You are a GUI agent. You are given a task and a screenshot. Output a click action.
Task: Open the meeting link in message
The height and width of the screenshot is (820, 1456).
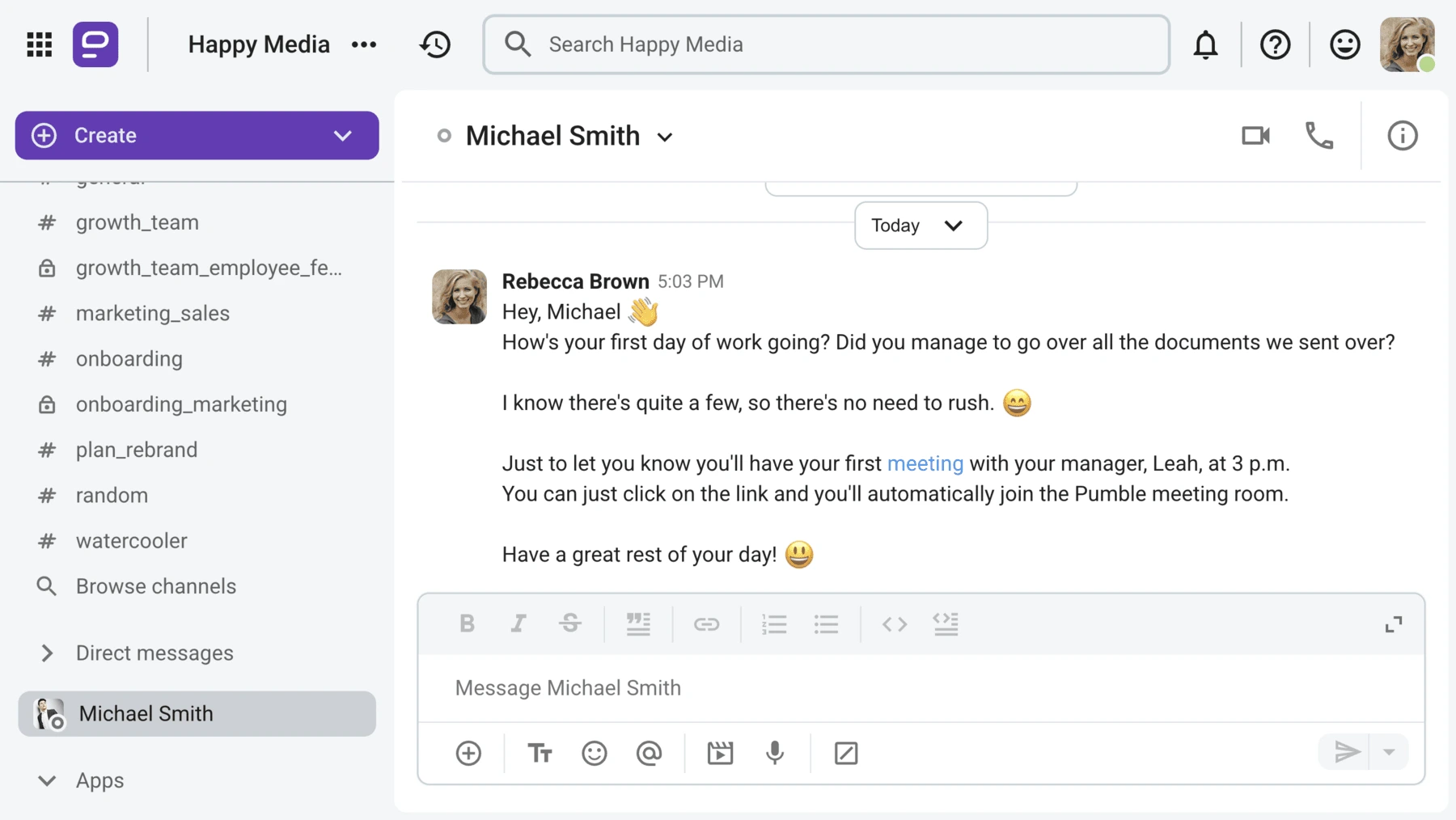925,463
